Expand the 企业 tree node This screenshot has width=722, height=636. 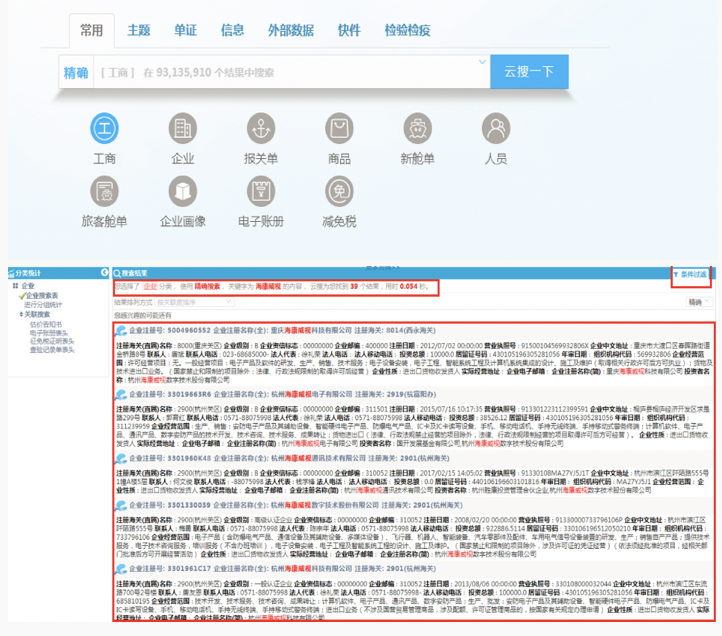15,286
